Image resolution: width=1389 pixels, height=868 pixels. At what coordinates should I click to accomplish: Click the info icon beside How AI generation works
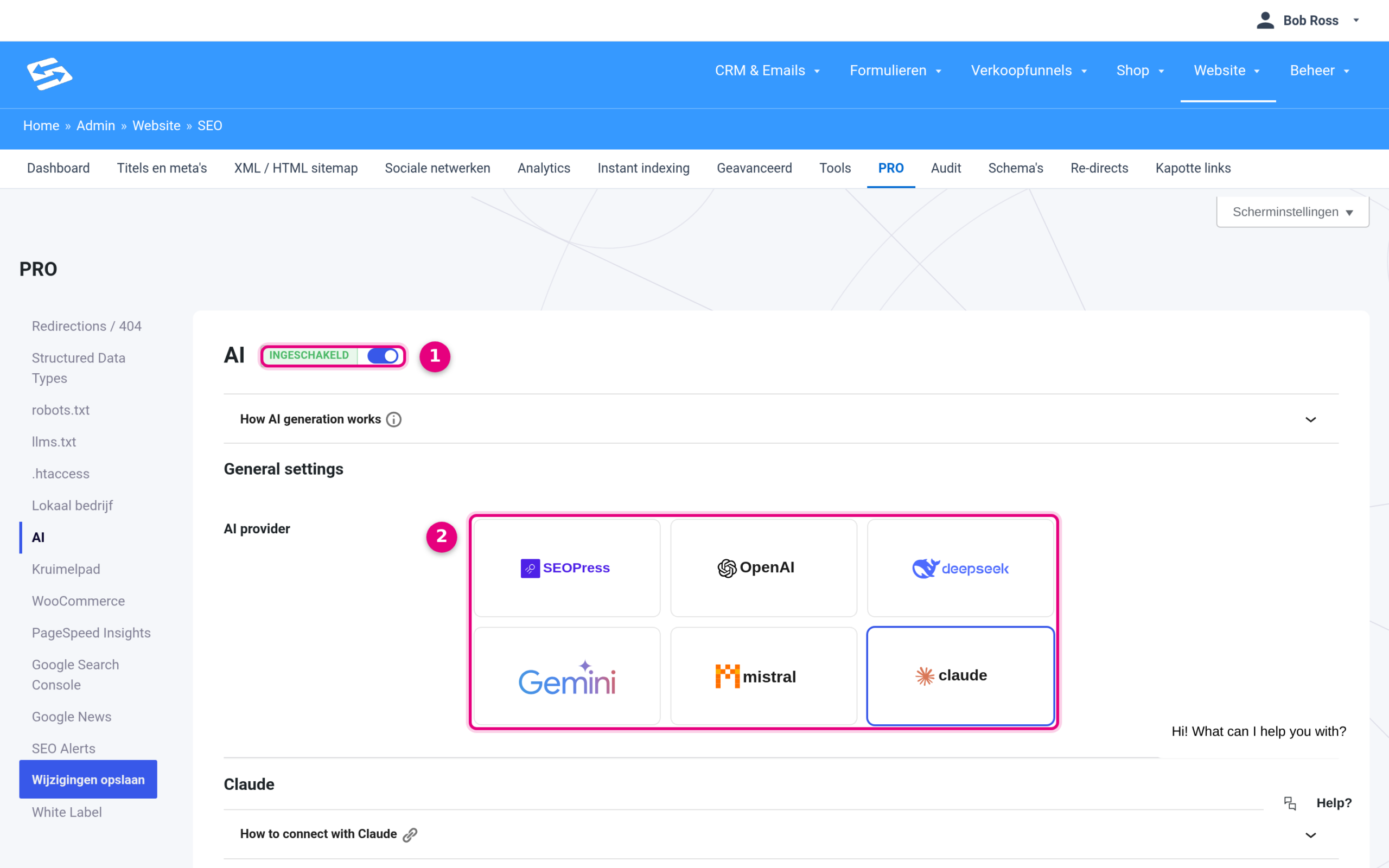point(394,420)
